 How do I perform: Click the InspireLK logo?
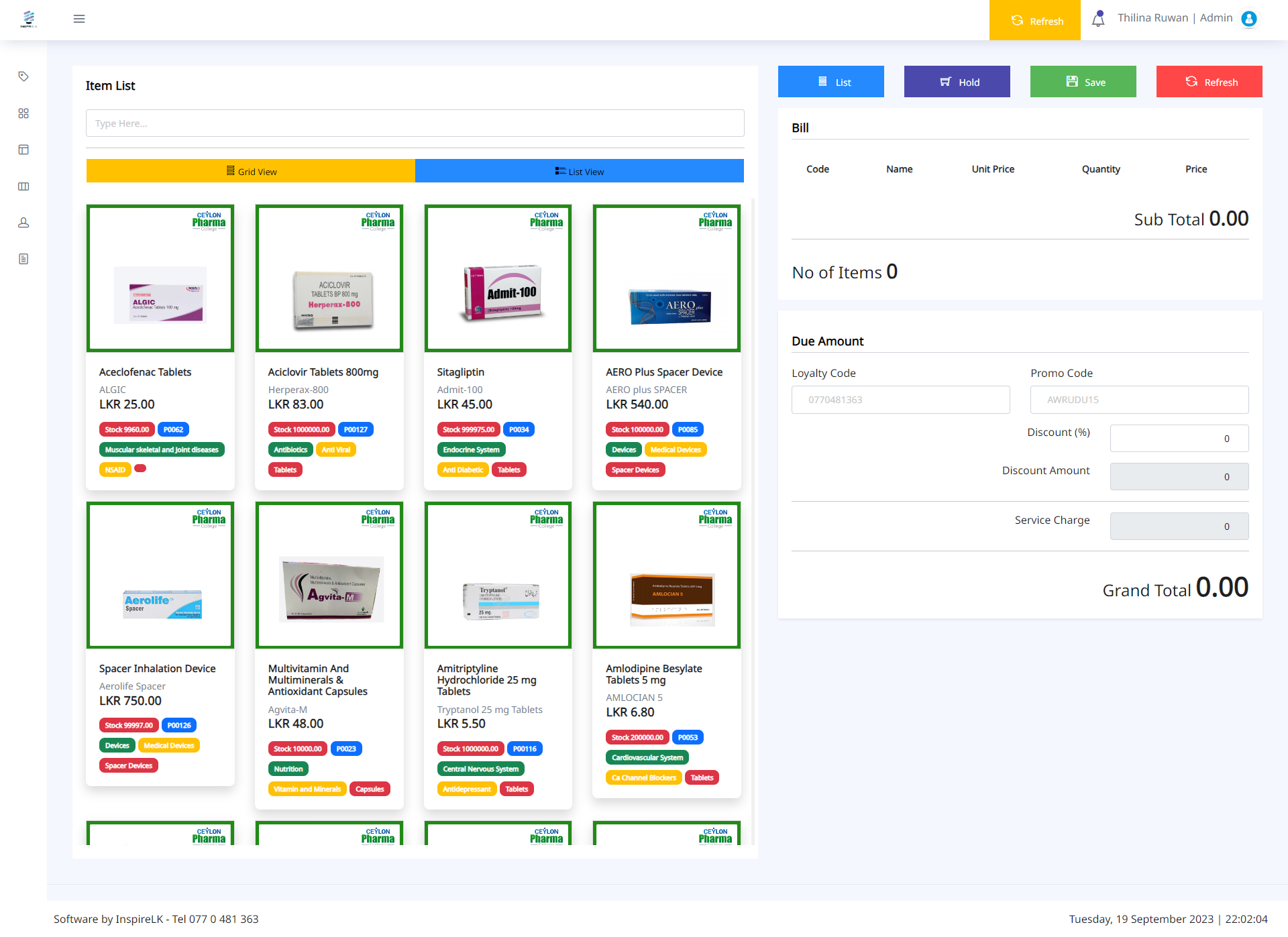click(x=28, y=19)
